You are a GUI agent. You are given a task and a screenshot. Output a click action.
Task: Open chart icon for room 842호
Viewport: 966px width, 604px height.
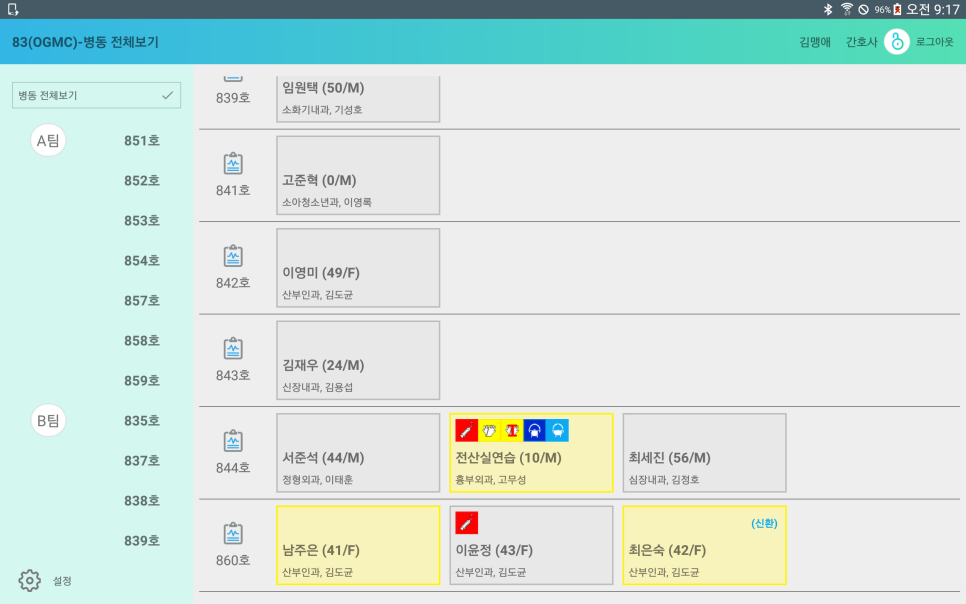click(x=233, y=256)
